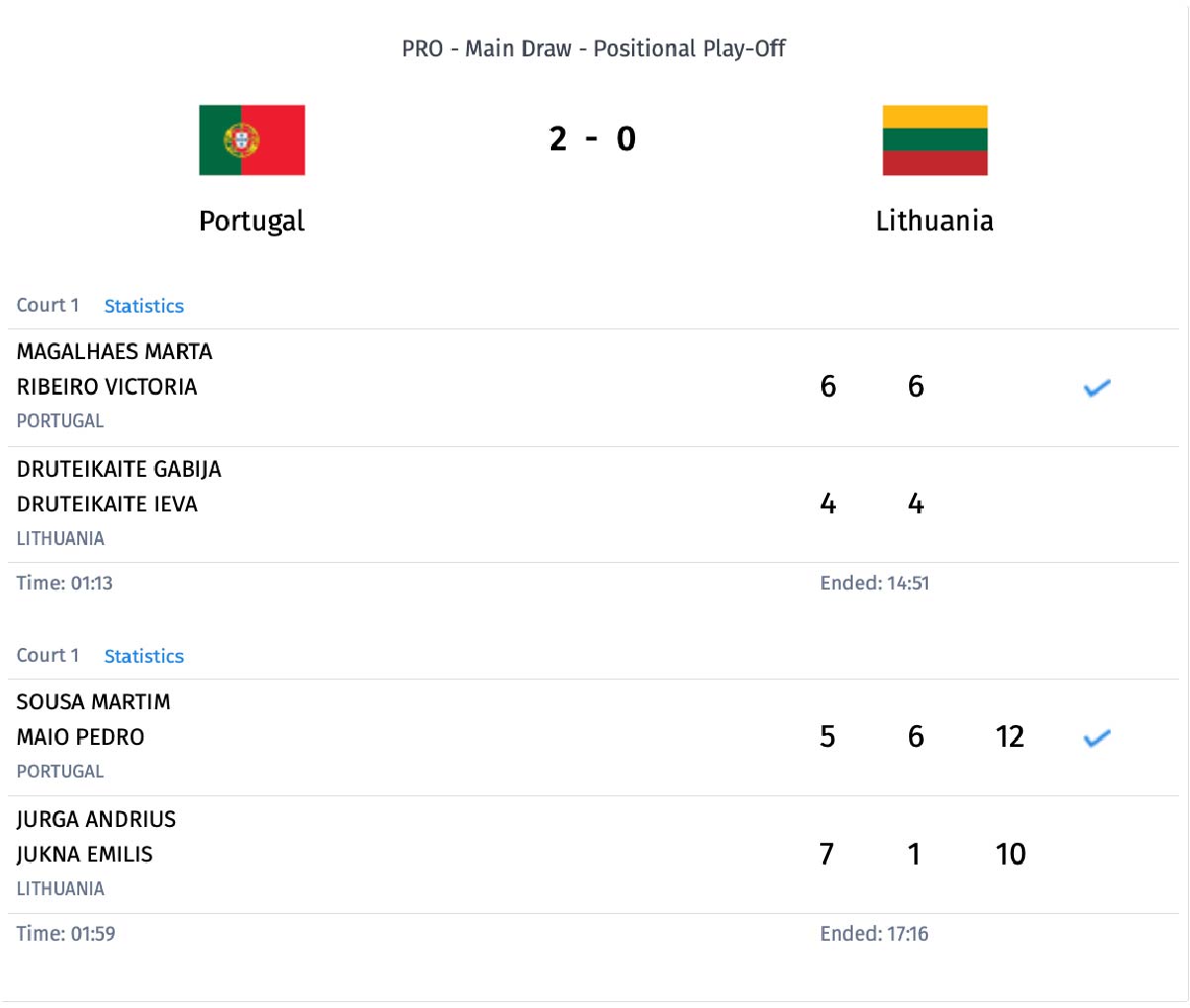Select the Portugal team name
The height and width of the screenshot is (1008, 1190).
251,221
